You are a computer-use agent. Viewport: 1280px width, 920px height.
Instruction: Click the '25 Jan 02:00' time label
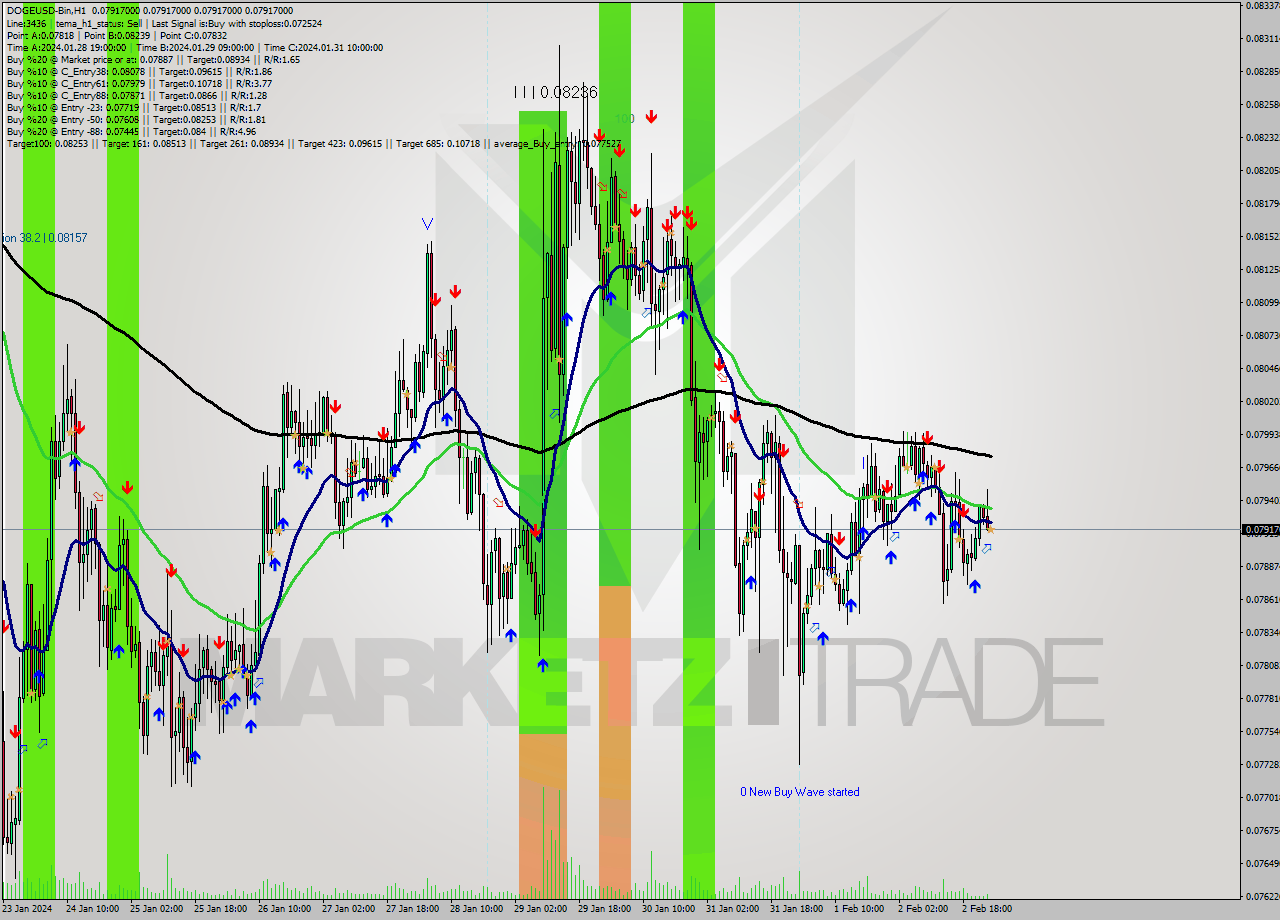click(x=156, y=909)
